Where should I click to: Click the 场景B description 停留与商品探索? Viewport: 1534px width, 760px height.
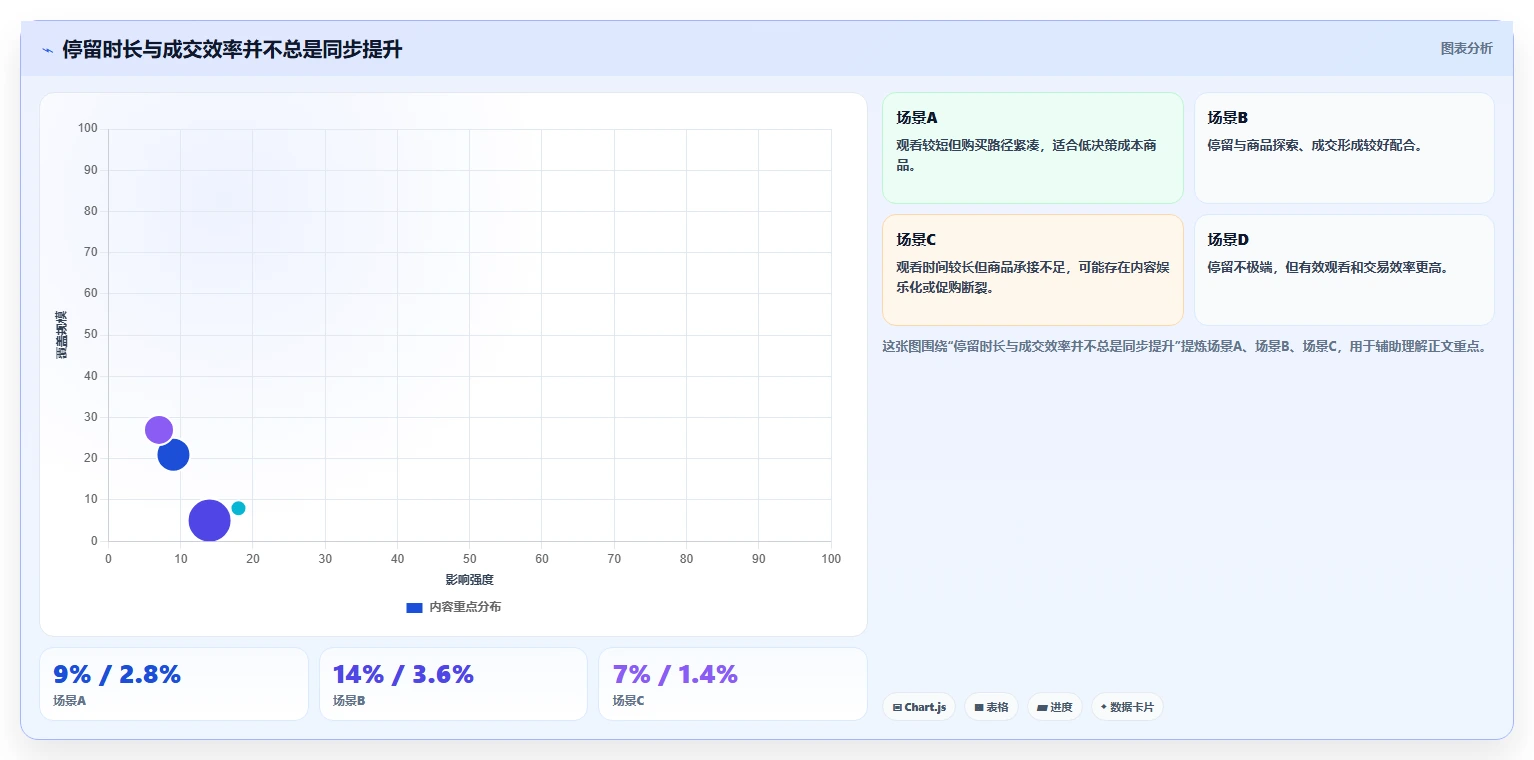click(x=1314, y=145)
